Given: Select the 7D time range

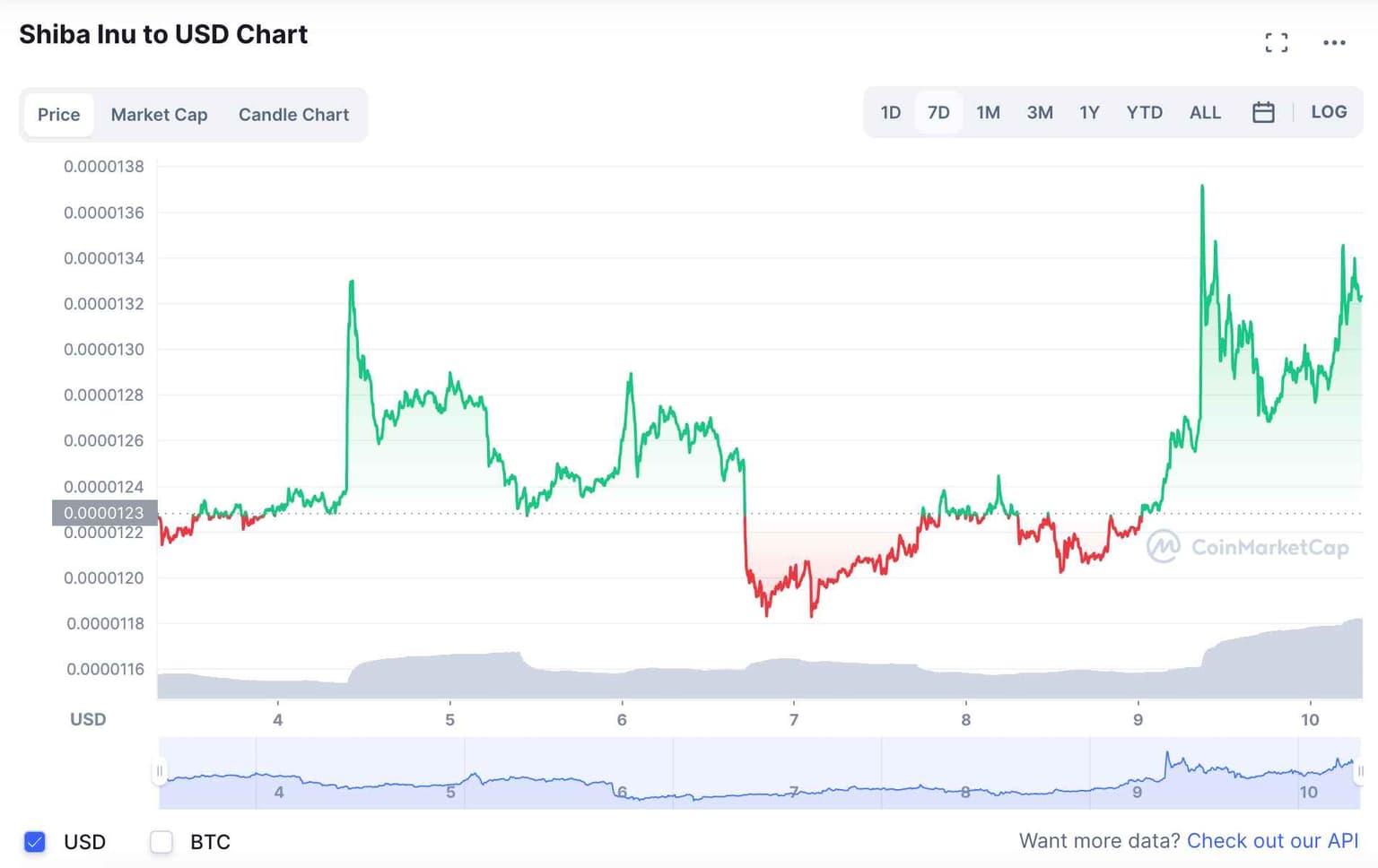Looking at the screenshot, I should [x=938, y=112].
